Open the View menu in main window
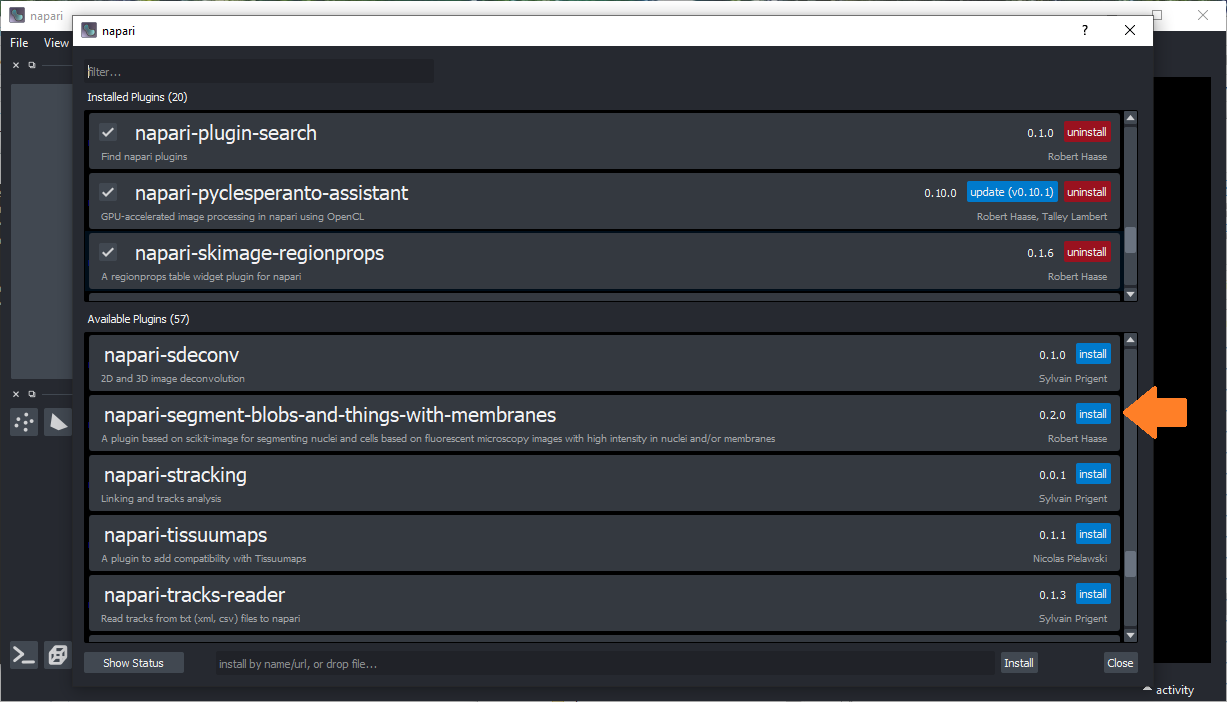The height and width of the screenshot is (702, 1227). (x=56, y=43)
